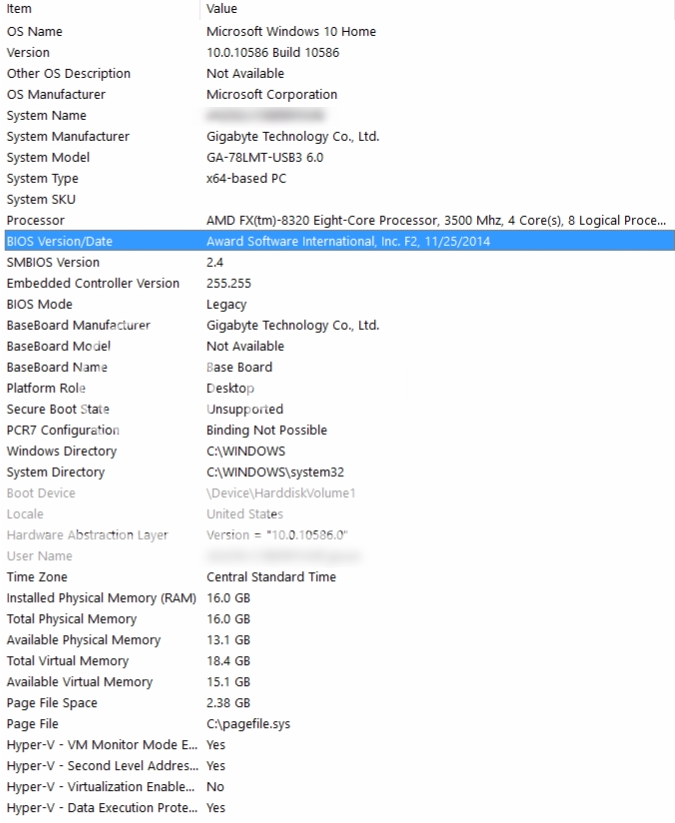
Task: Select the OS Manufacturer row
Action: [56, 94]
